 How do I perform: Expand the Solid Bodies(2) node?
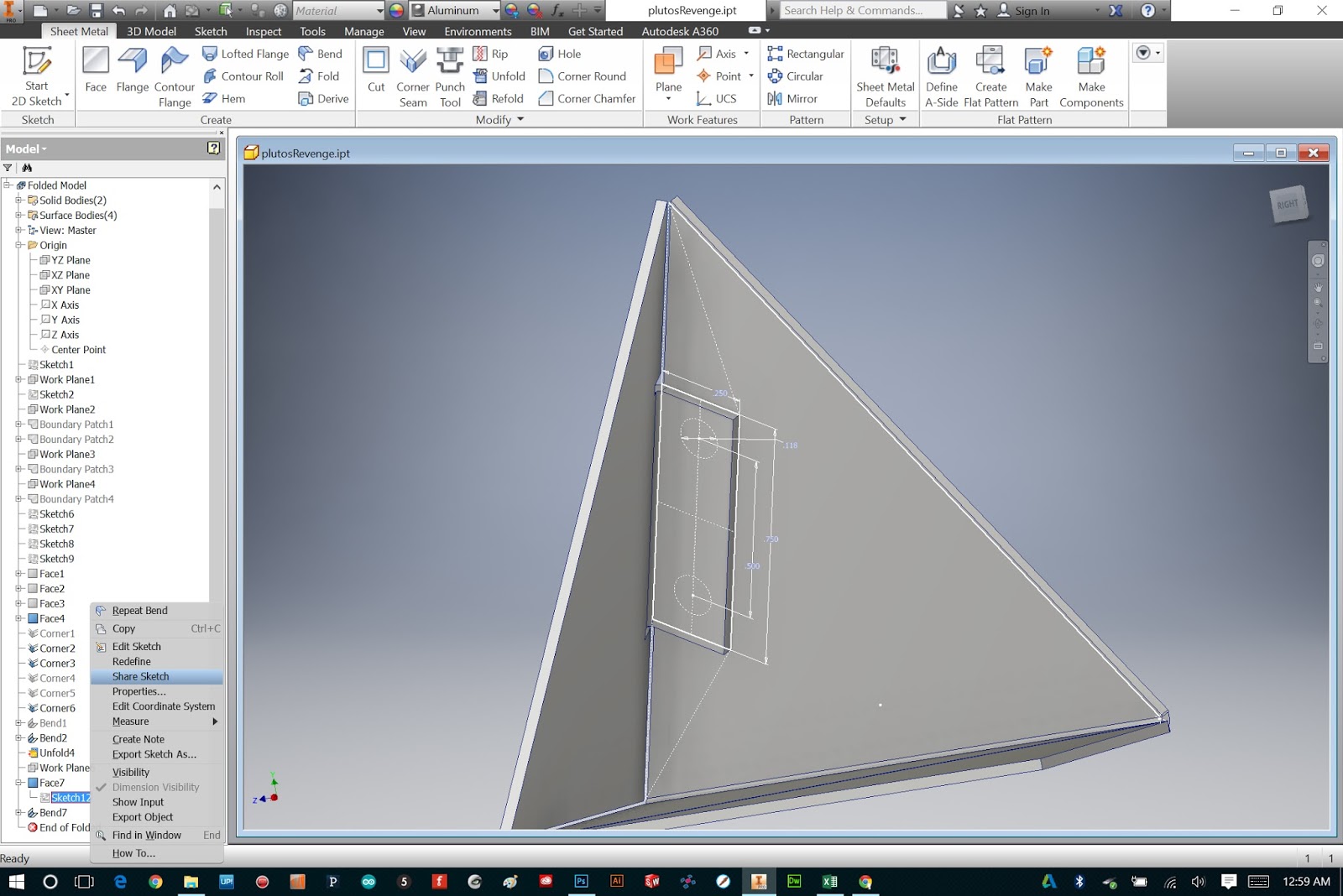click(19, 200)
